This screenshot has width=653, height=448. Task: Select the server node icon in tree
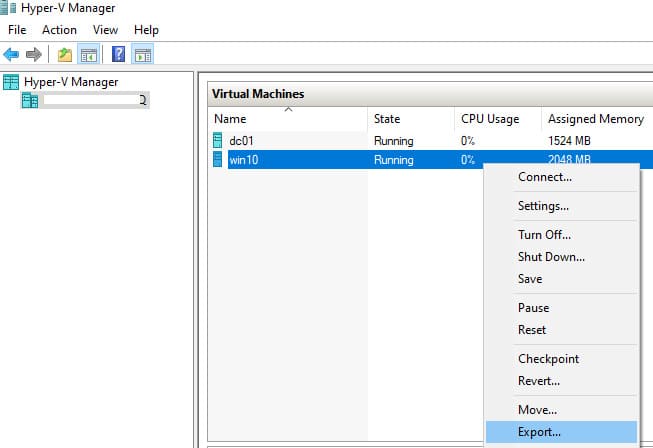coord(30,100)
